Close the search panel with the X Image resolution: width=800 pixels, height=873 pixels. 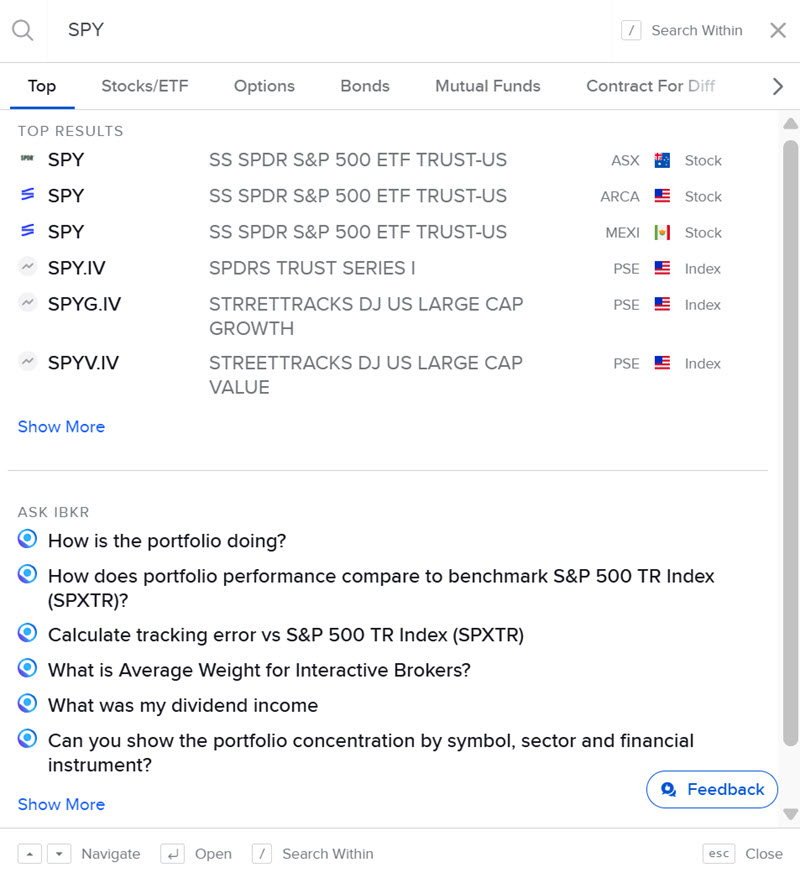778,30
